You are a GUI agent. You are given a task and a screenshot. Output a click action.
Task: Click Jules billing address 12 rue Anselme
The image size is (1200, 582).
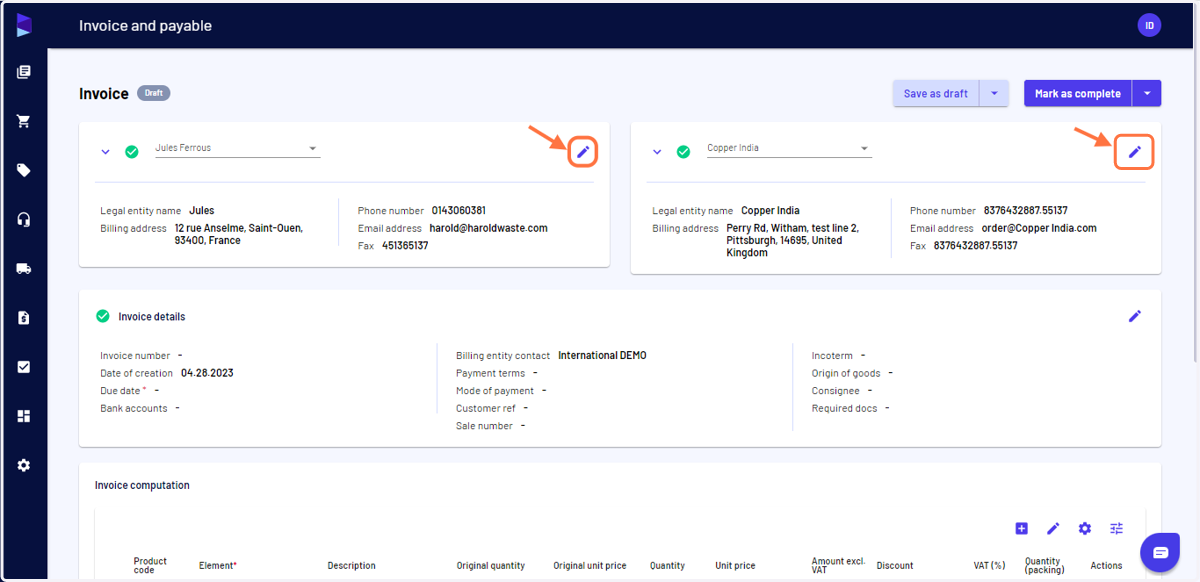point(239,234)
